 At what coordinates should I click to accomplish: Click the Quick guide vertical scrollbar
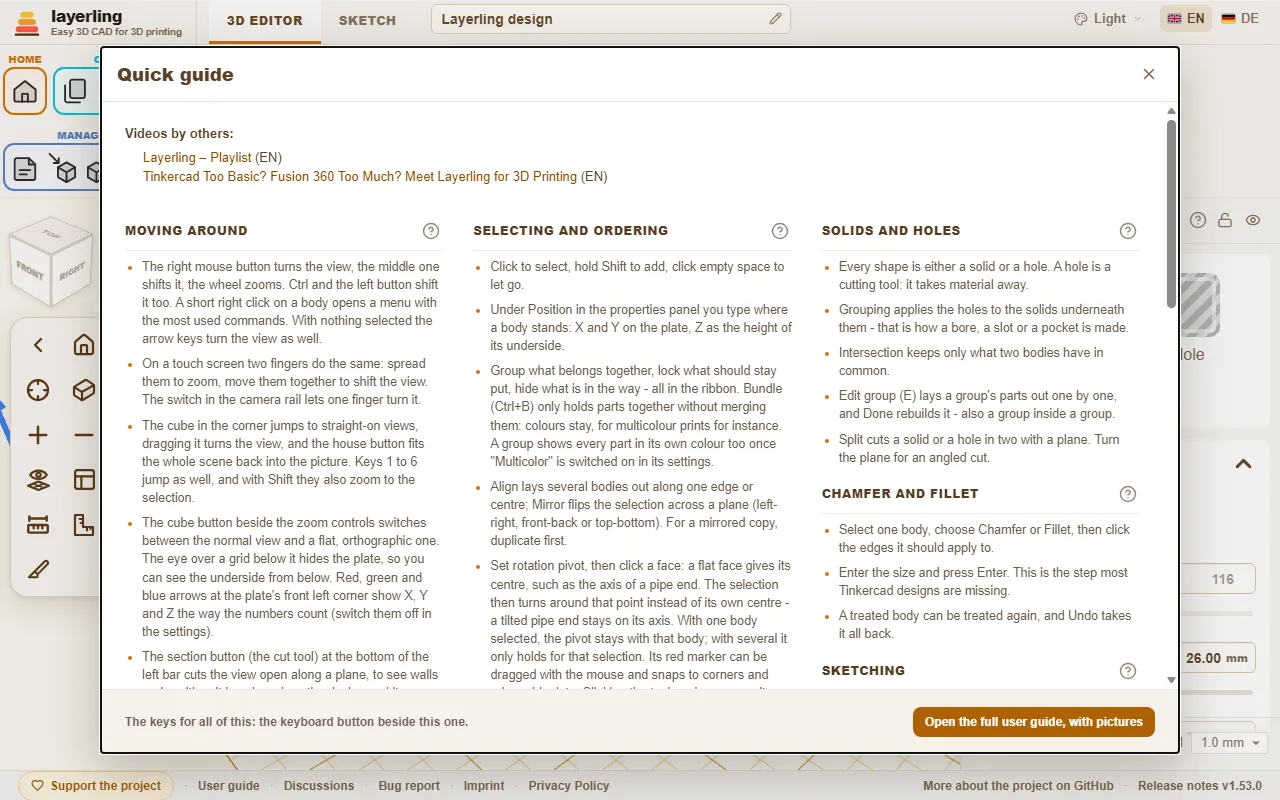point(1171,213)
